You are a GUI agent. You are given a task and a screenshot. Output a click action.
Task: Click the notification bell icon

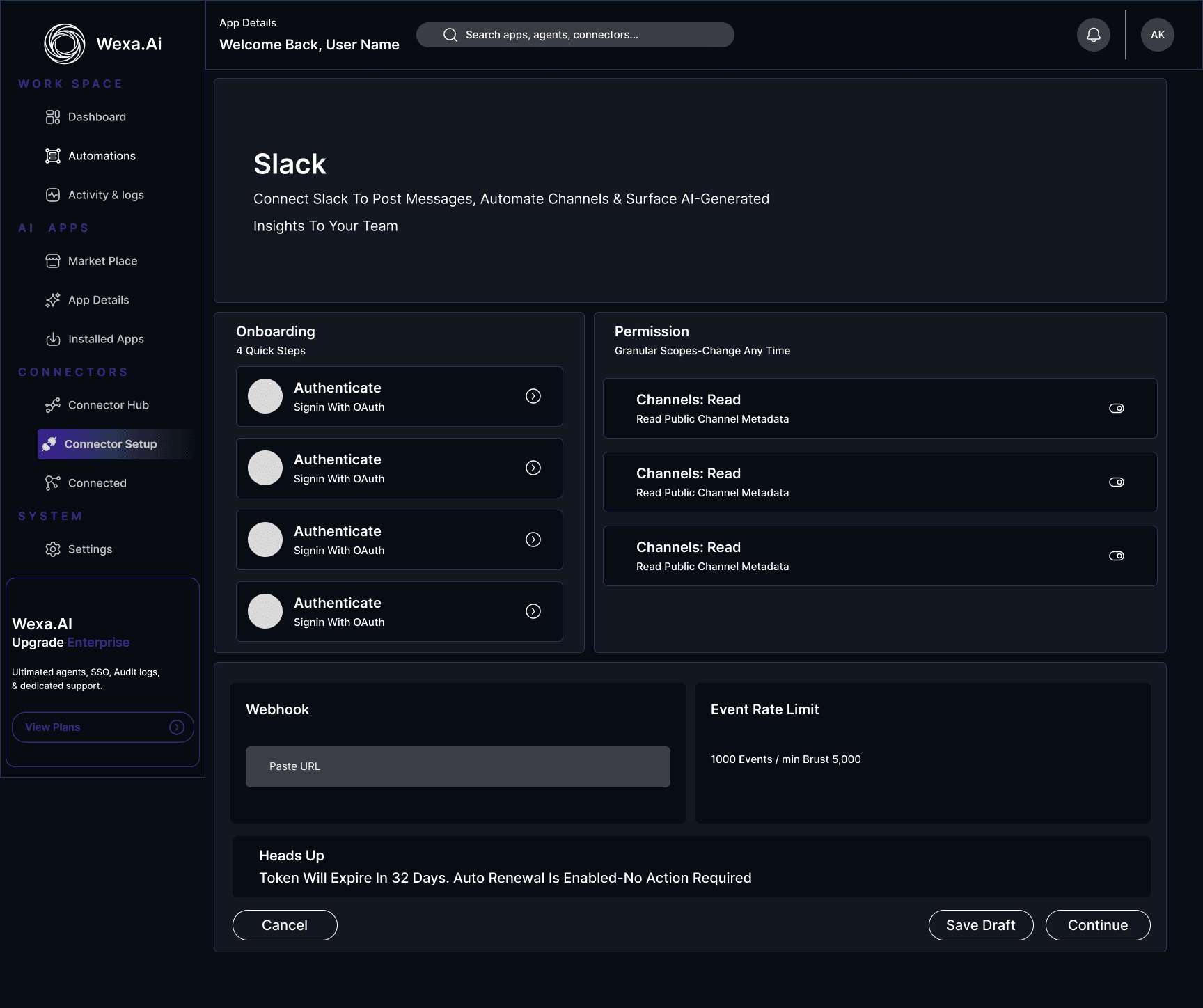coord(1094,35)
